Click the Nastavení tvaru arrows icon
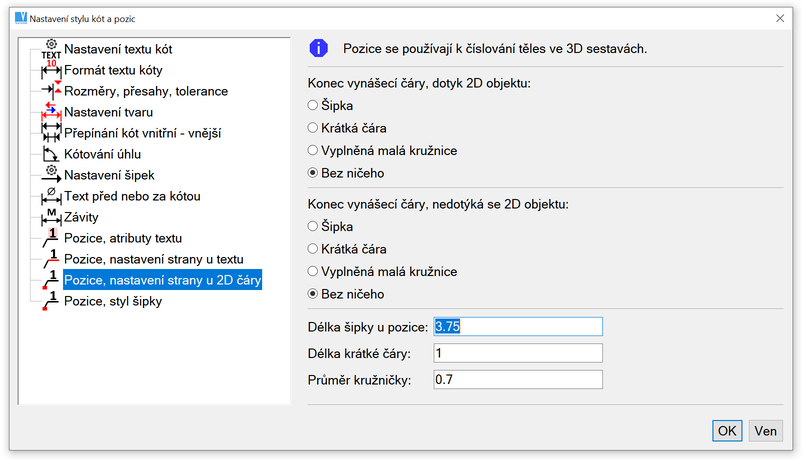The image size is (802, 460). tap(52, 112)
